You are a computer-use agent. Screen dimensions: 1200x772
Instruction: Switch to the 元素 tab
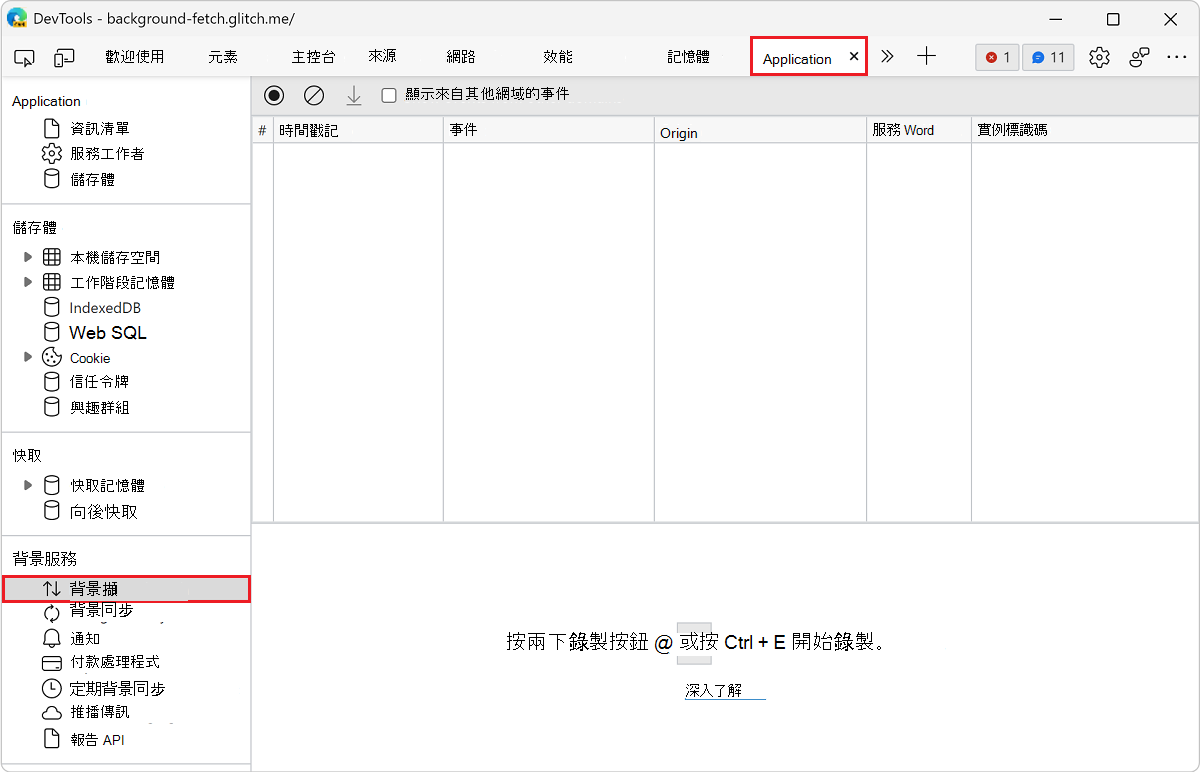(x=223, y=57)
